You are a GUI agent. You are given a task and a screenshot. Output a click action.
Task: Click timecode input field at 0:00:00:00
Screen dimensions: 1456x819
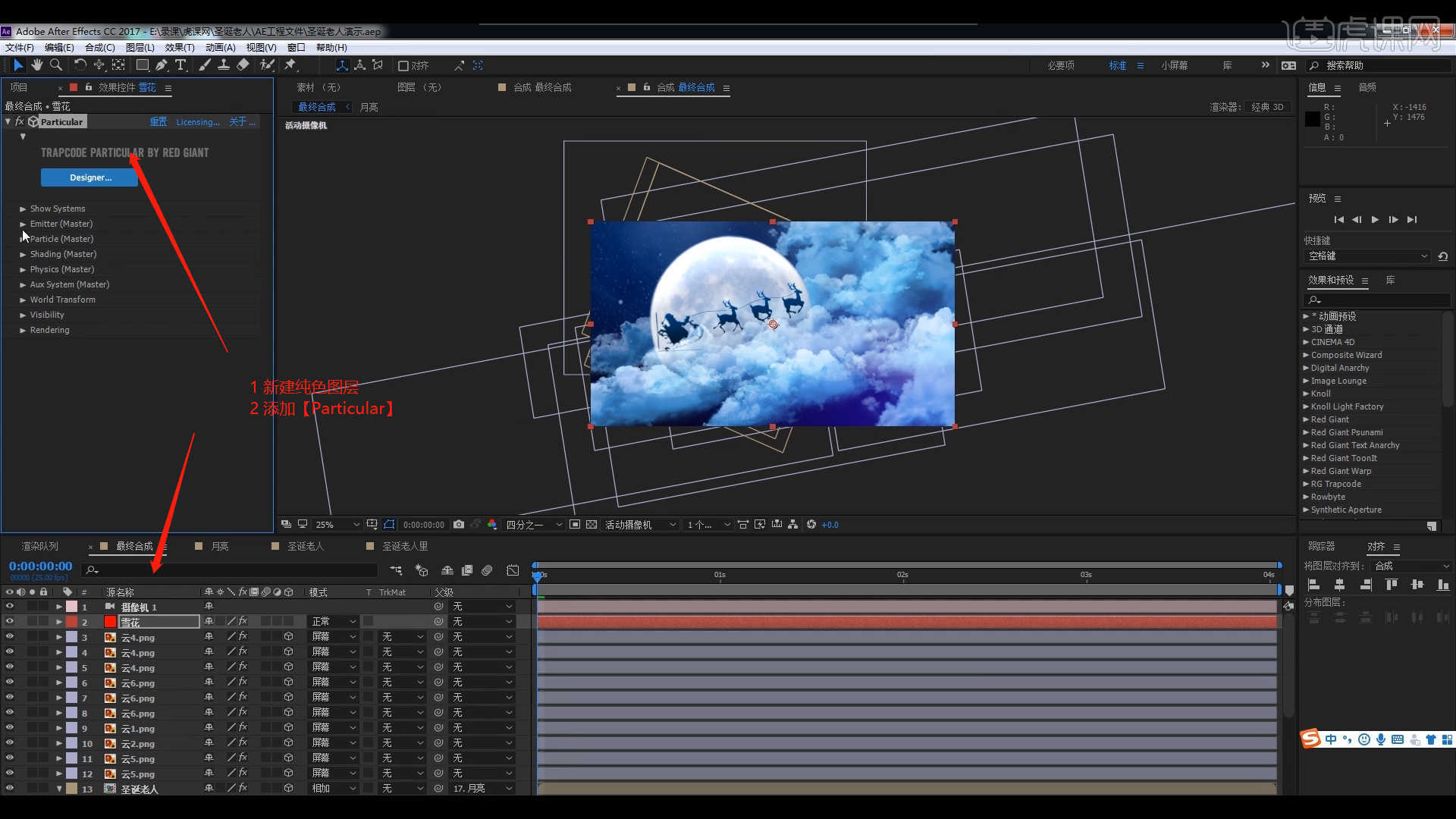(x=40, y=567)
